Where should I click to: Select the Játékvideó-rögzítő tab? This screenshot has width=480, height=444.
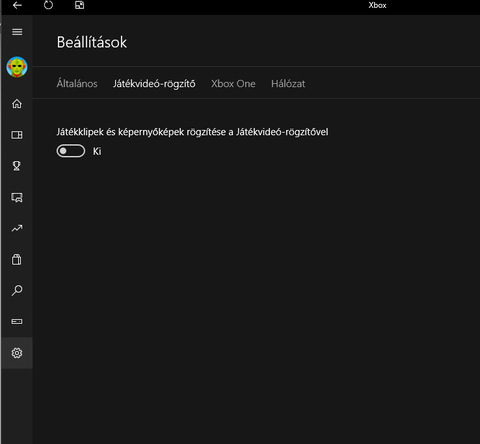tap(154, 84)
